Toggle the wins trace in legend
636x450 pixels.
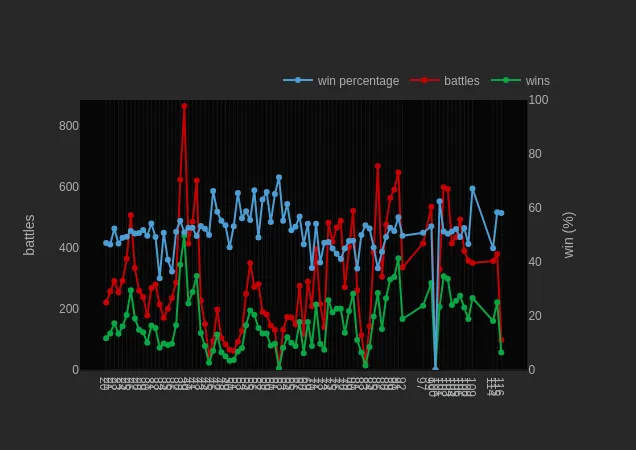[520, 81]
